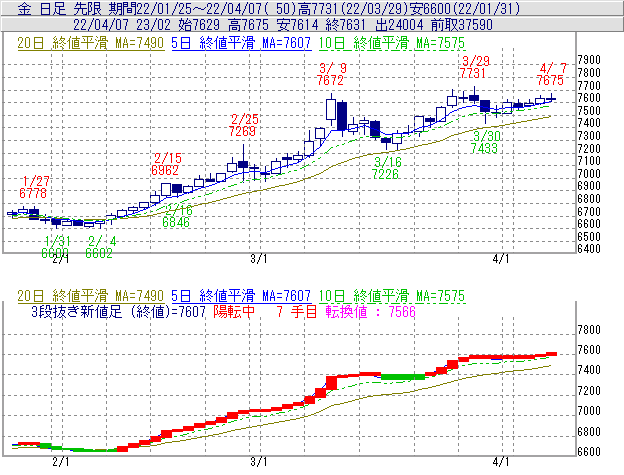Click the lower chart's 10日 終値平滑 MA=7575 legend
624x475 pixels.
392,296
